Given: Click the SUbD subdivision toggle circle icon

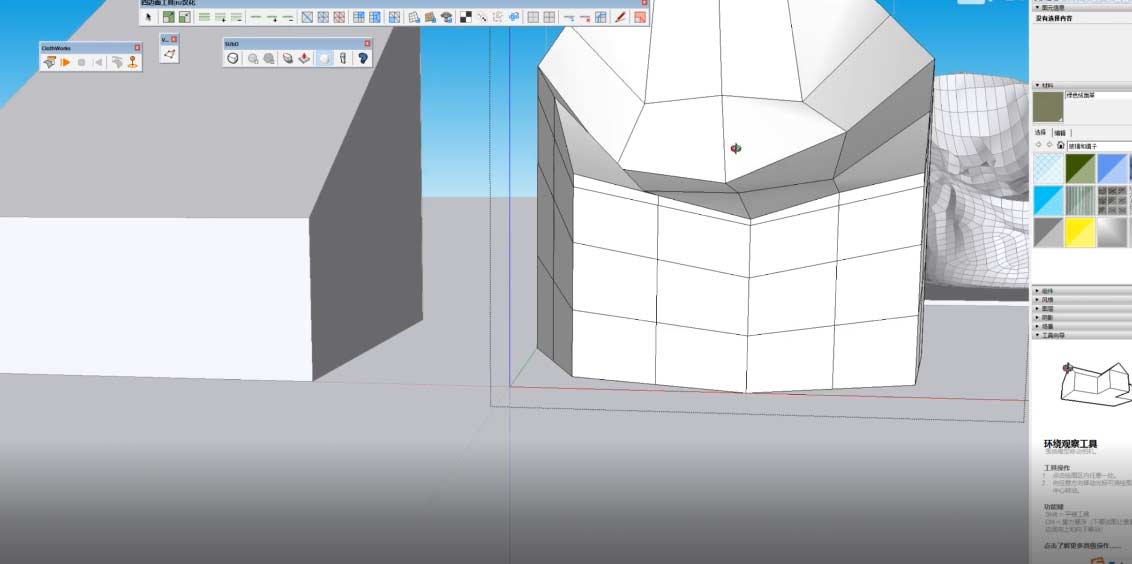Looking at the screenshot, I should (233, 59).
